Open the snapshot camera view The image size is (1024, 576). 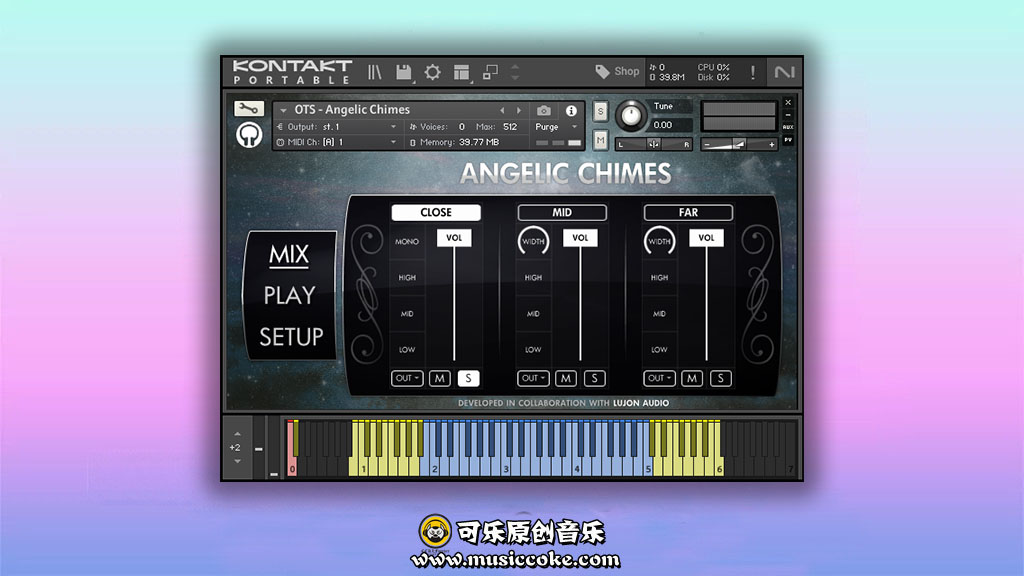tap(543, 110)
